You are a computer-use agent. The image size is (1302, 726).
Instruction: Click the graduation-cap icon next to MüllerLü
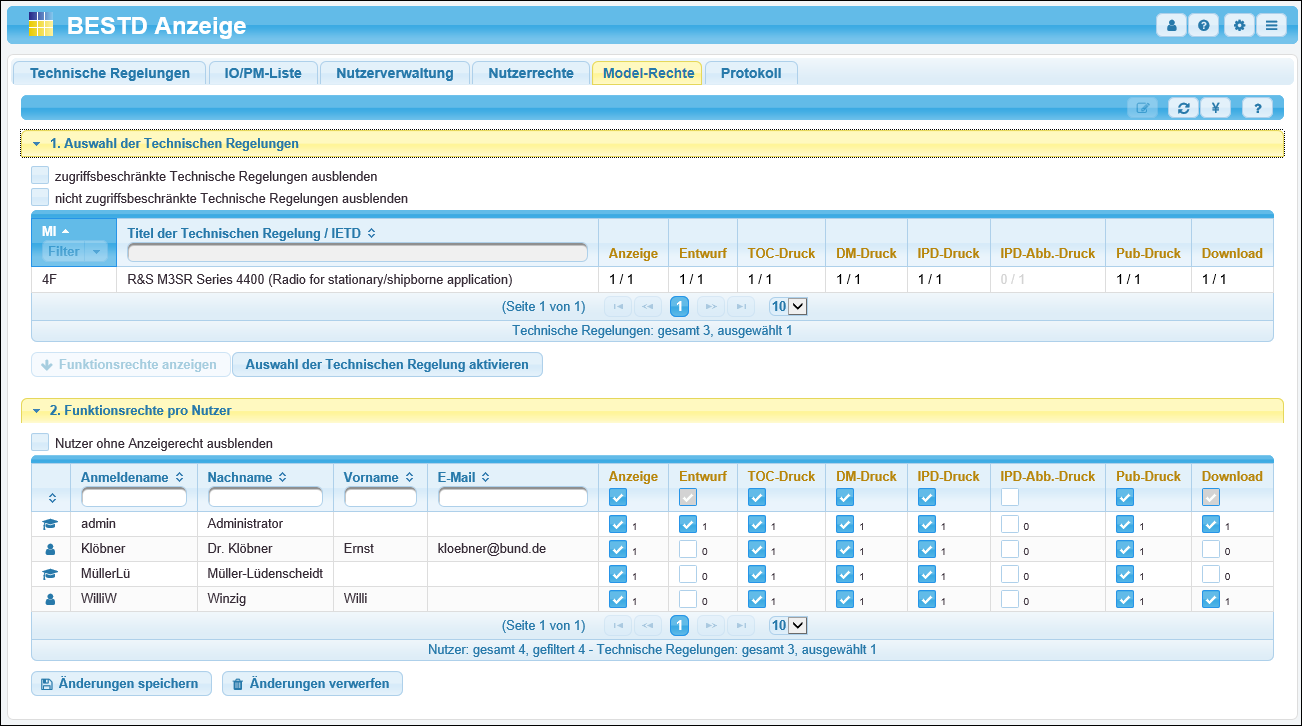pos(51,574)
